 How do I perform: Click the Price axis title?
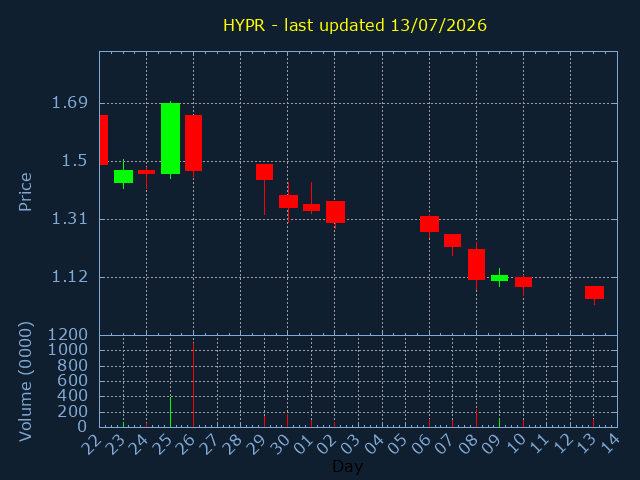coord(25,192)
